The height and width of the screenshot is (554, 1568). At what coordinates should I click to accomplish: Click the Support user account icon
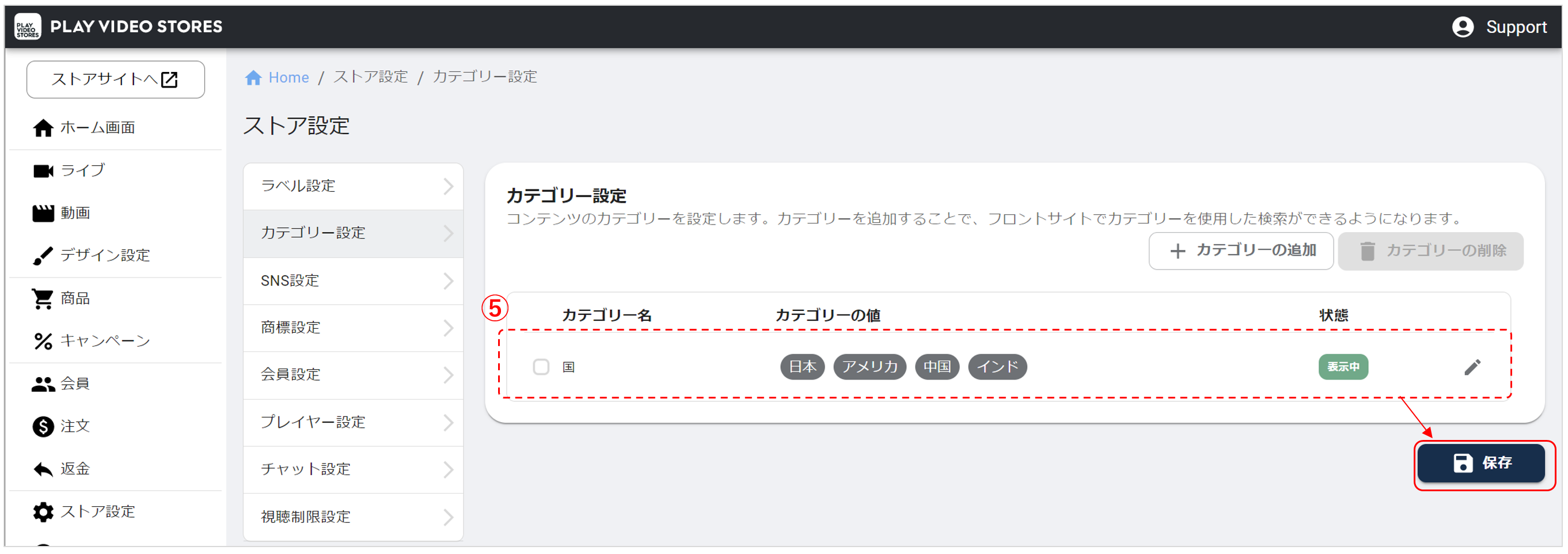tap(1462, 27)
